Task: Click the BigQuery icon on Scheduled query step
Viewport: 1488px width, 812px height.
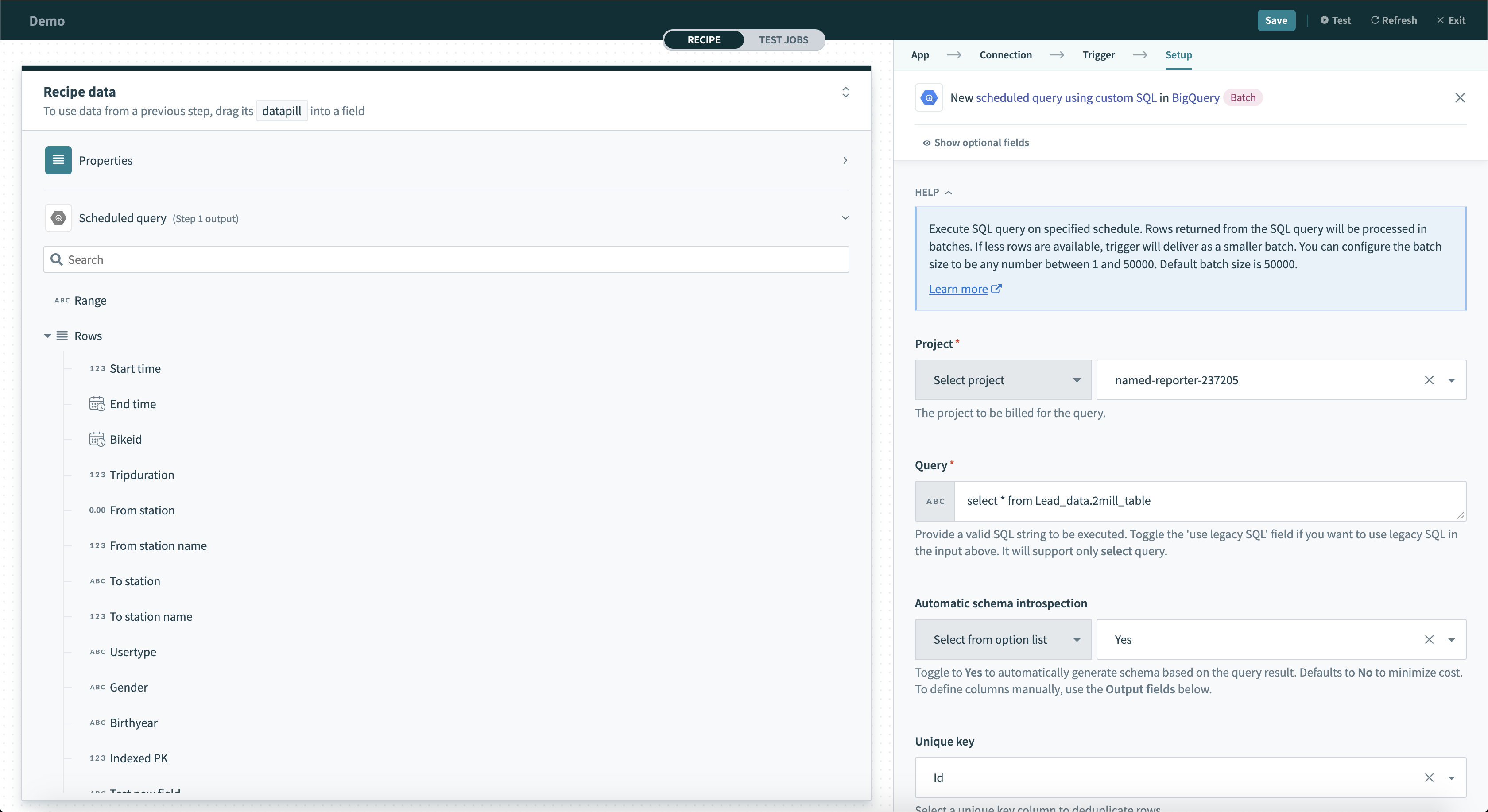Action: coord(58,218)
